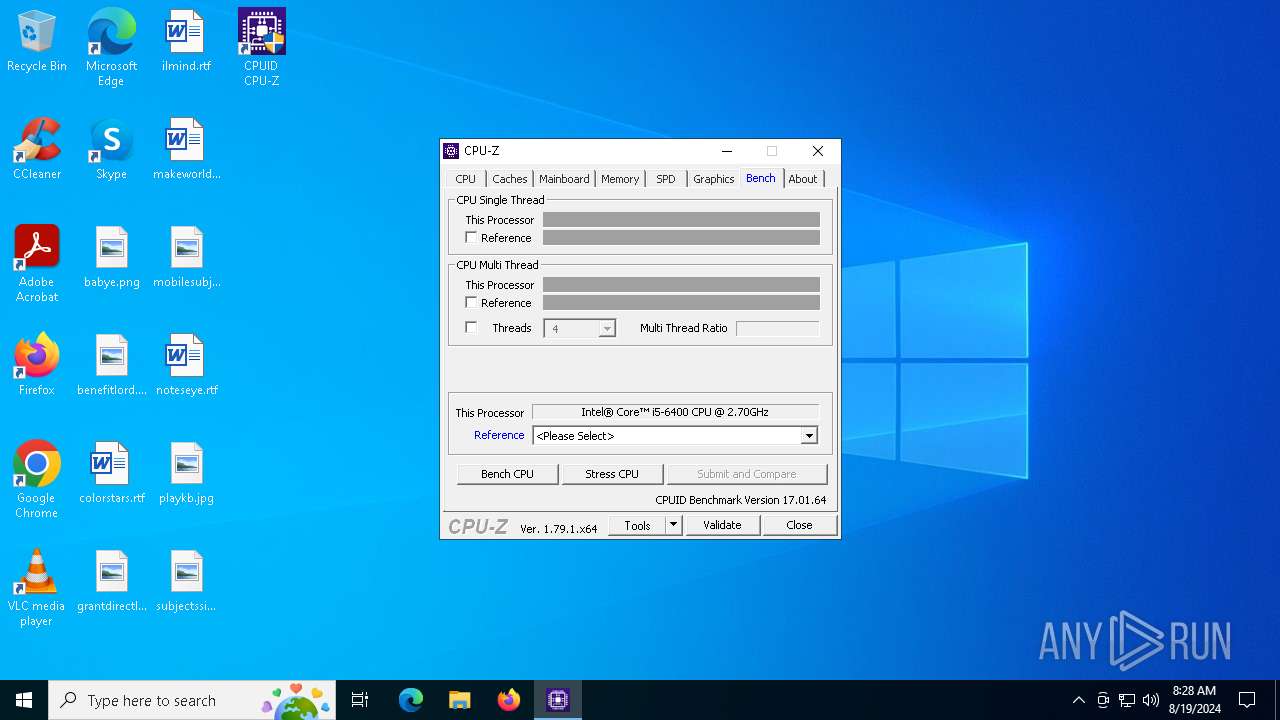Click the Close button in CPU-Z

[x=799, y=525]
